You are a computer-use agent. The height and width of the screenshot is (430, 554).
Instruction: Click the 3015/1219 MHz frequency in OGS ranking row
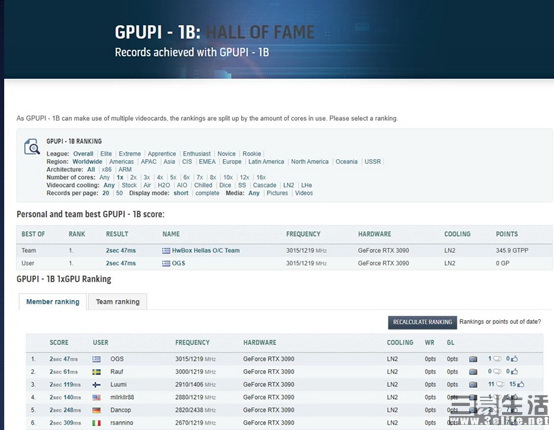(195, 359)
